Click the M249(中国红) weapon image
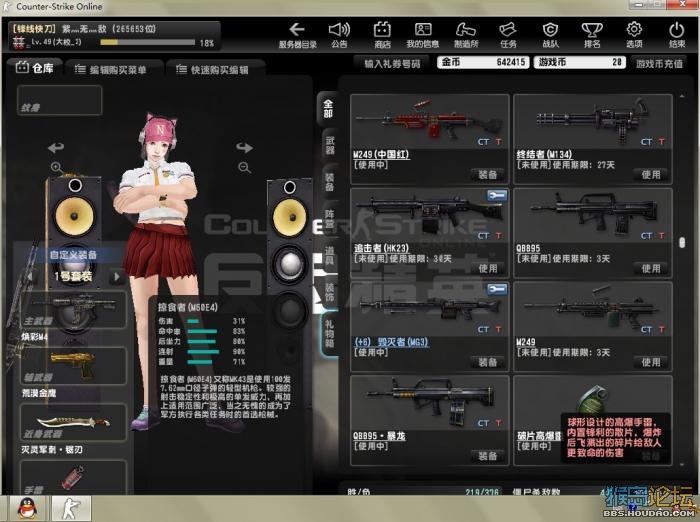700x522 pixels. [429, 121]
